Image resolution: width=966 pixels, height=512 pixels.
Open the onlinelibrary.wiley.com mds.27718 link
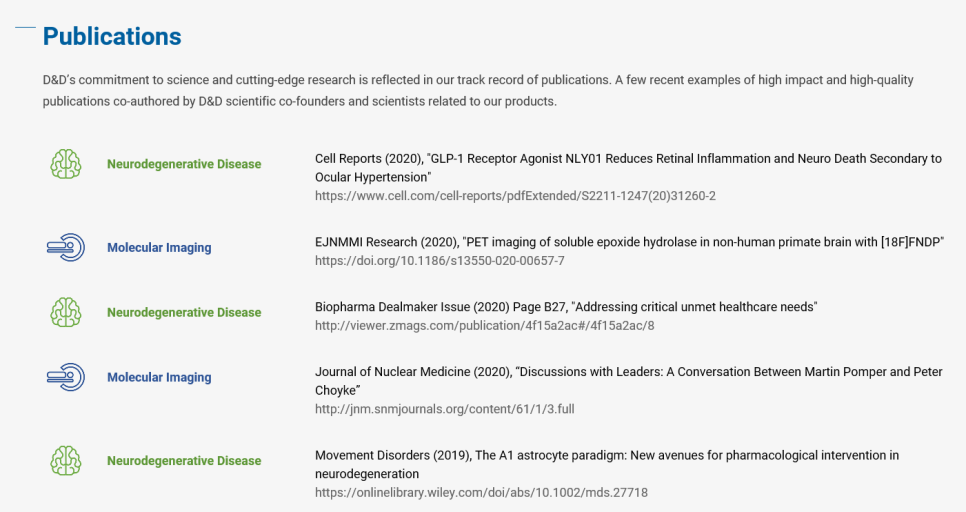pyautogui.click(x=481, y=492)
